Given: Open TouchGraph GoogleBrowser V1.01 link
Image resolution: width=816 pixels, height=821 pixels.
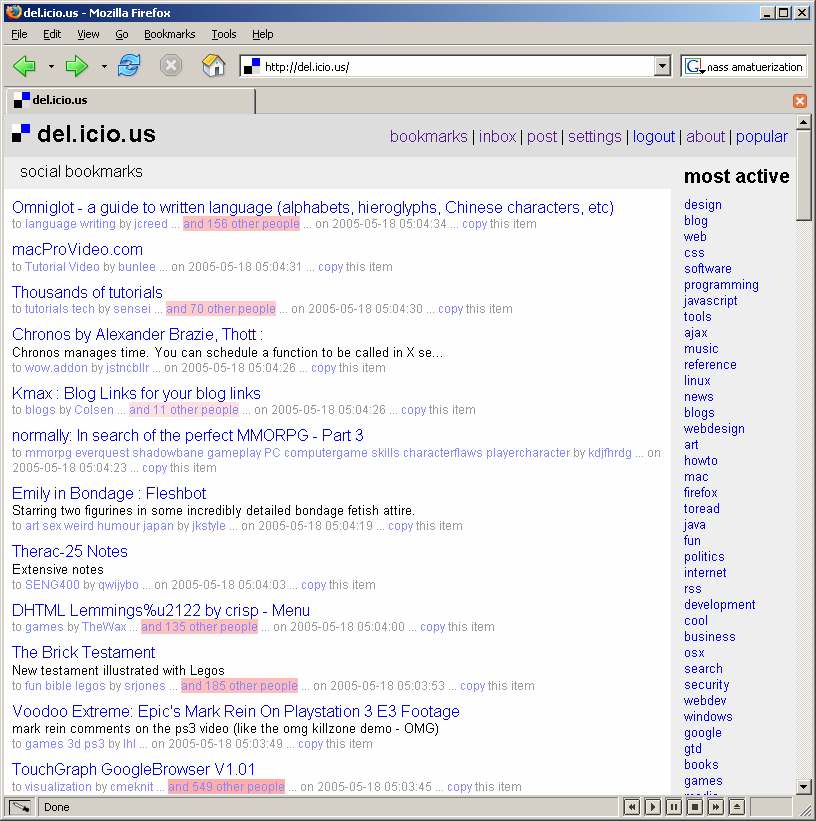Looking at the screenshot, I should [x=133, y=770].
